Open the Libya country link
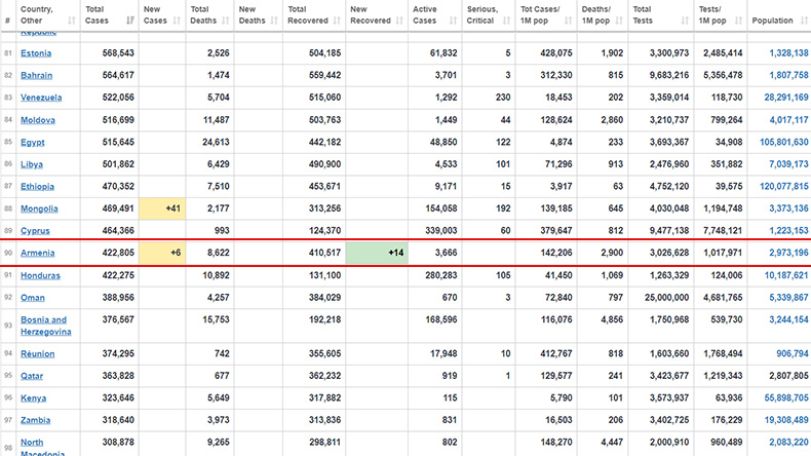 point(32,164)
